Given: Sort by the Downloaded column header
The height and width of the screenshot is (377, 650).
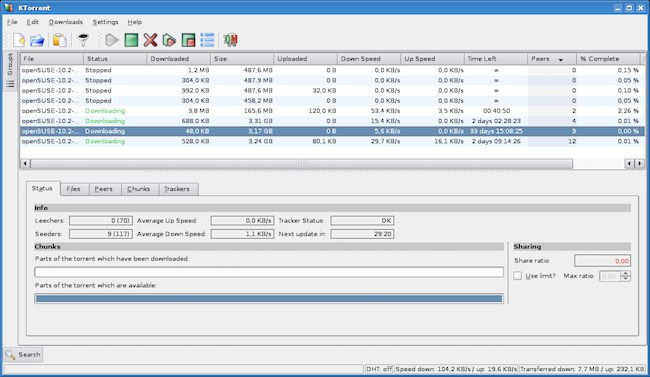Looking at the screenshot, I should pos(178,59).
